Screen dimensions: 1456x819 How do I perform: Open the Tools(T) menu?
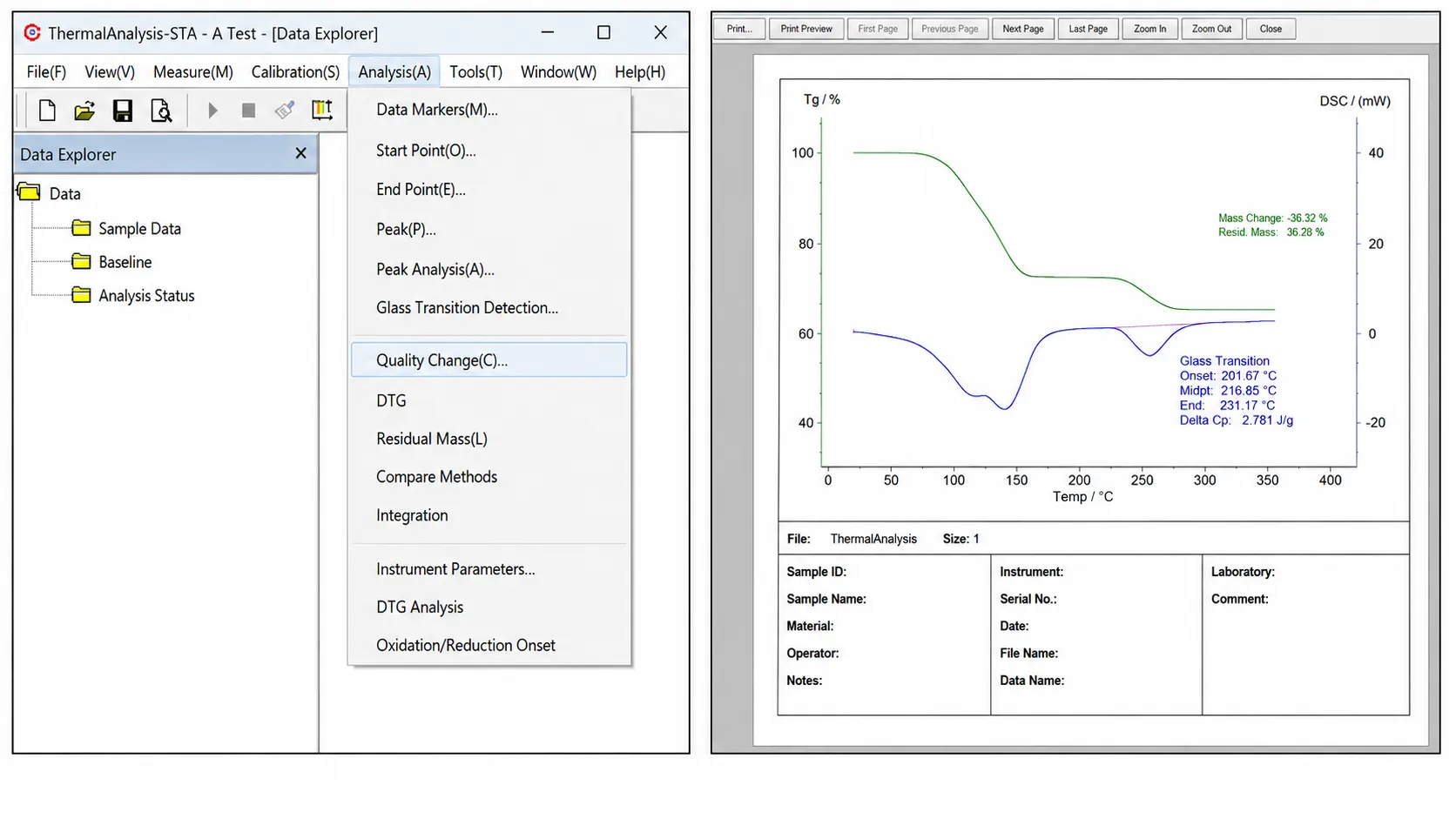475,72
